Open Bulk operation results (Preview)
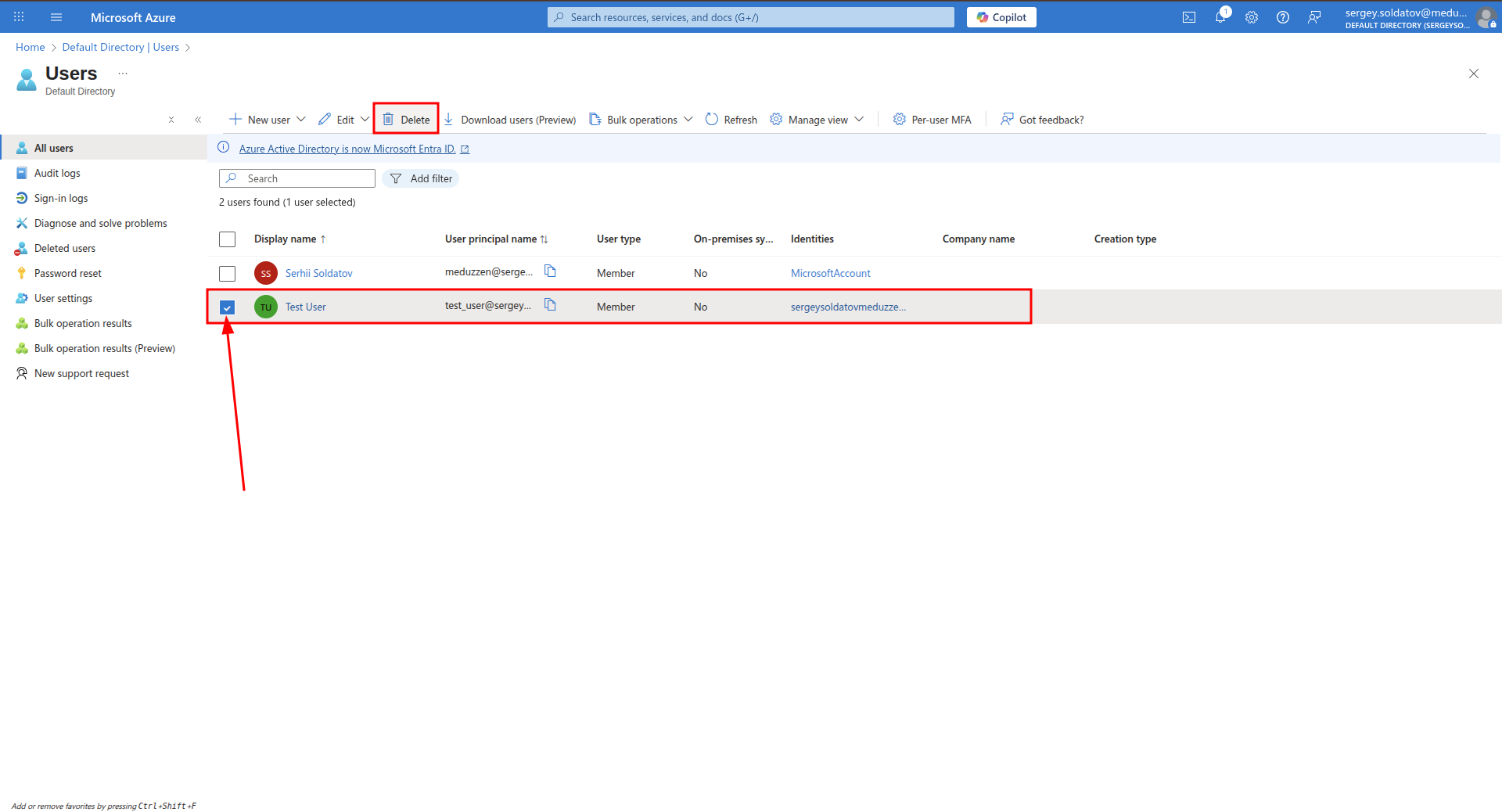 tap(103, 348)
